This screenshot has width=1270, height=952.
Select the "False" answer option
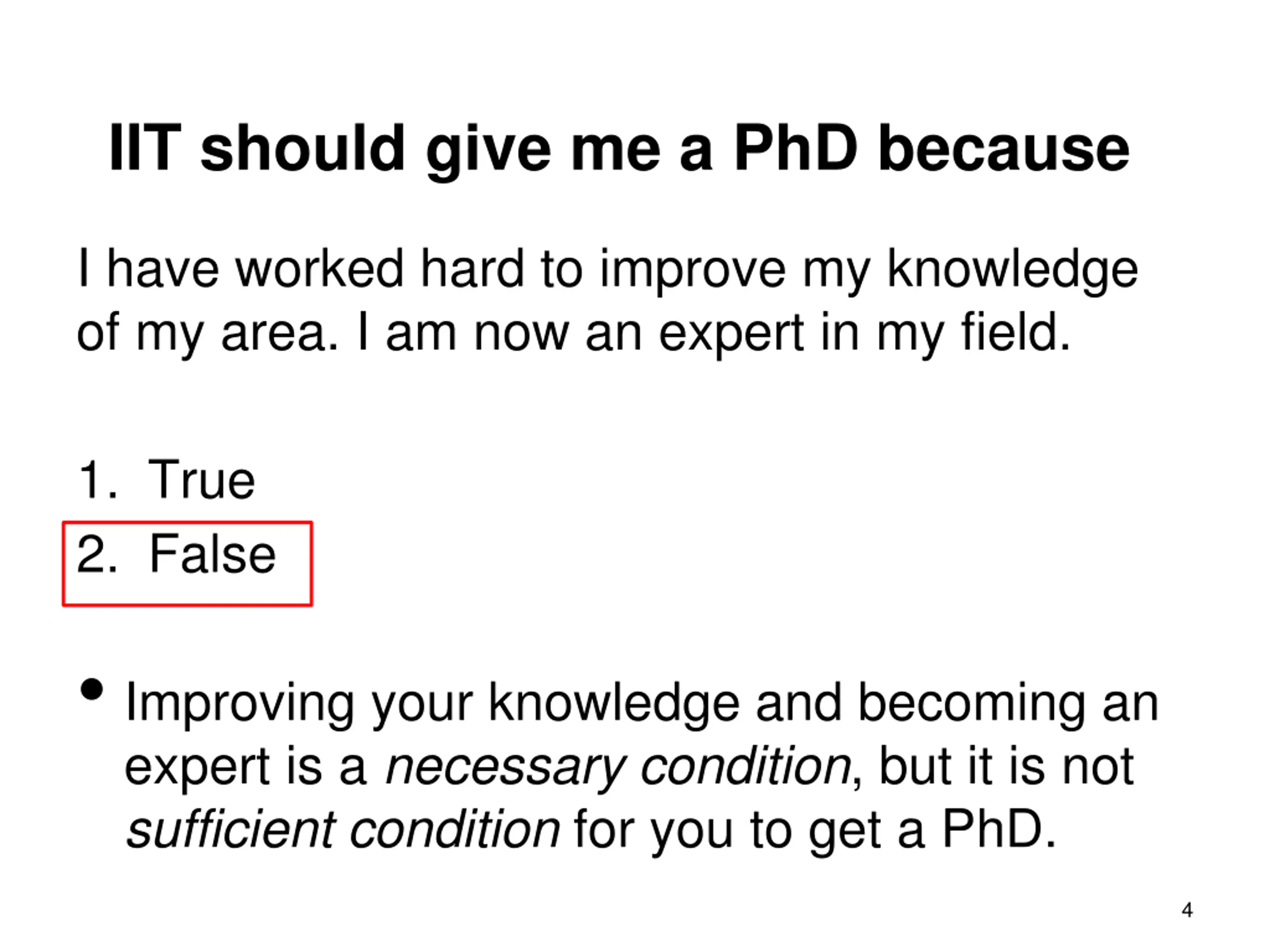[x=212, y=554]
